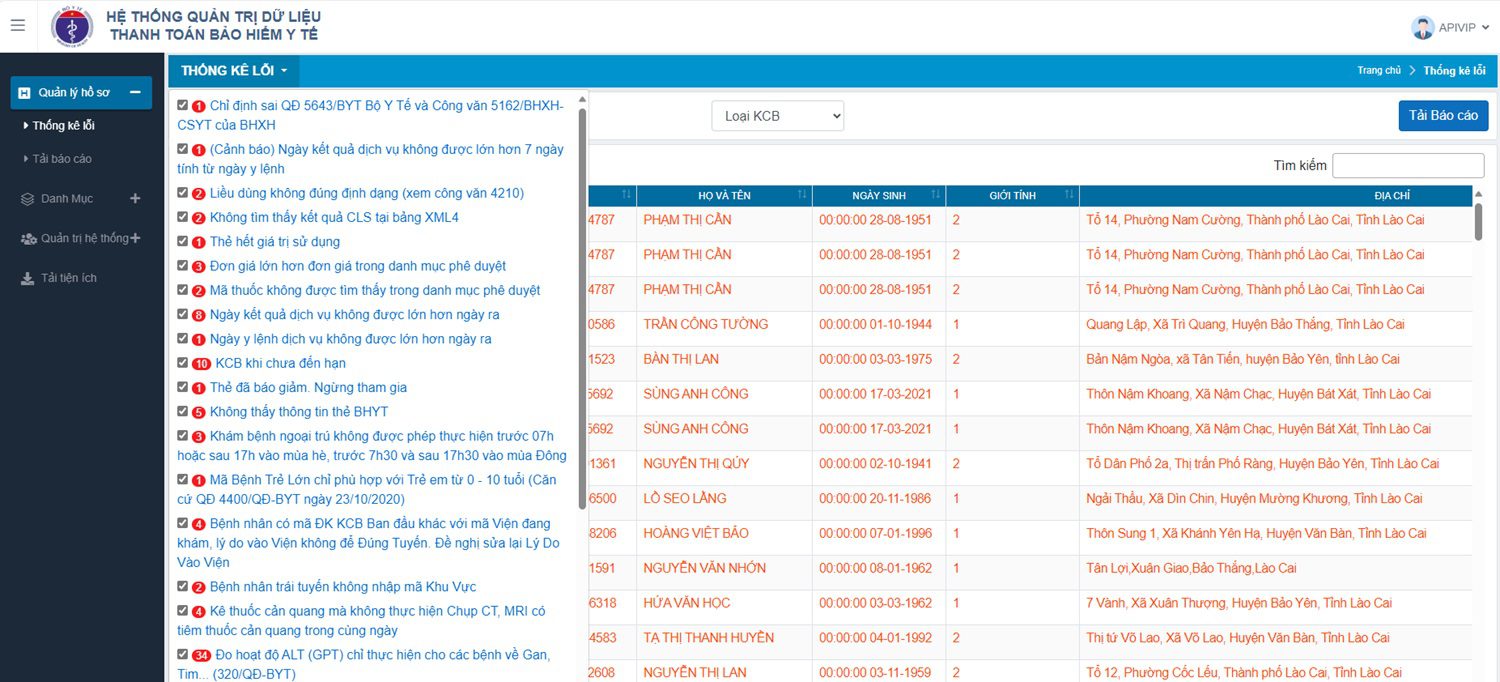
Task: Uncheck the Thẻ hết giá trị sử dụng checkbox
Action: point(183,241)
